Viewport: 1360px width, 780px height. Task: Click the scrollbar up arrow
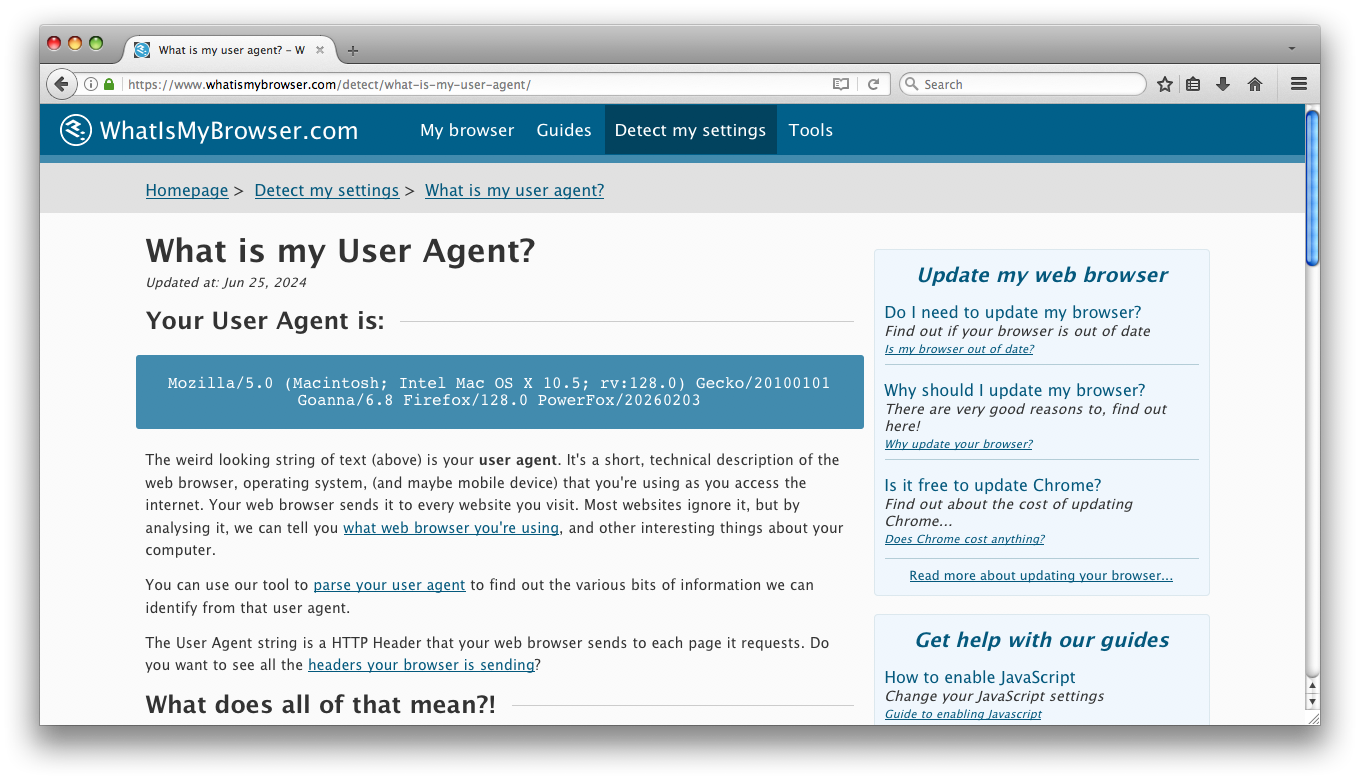click(x=1312, y=685)
